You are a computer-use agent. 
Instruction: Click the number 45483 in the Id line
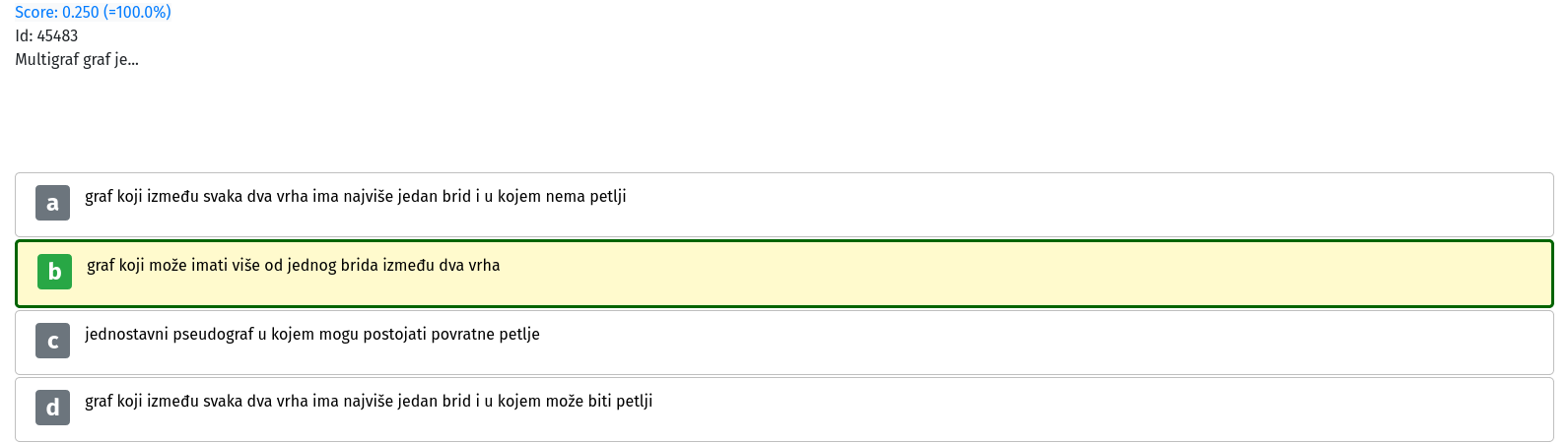(x=57, y=35)
